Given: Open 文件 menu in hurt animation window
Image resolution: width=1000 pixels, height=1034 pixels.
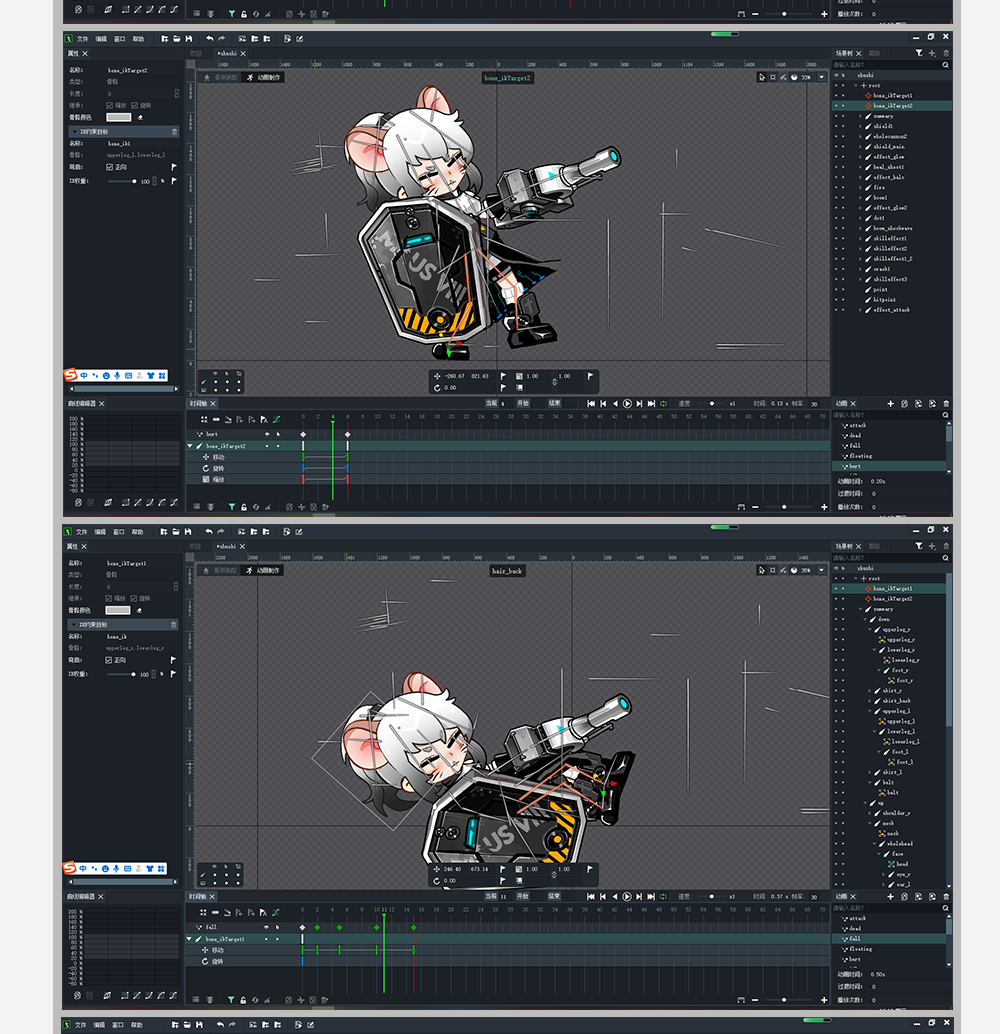Looking at the screenshot, I should [82, 39].
